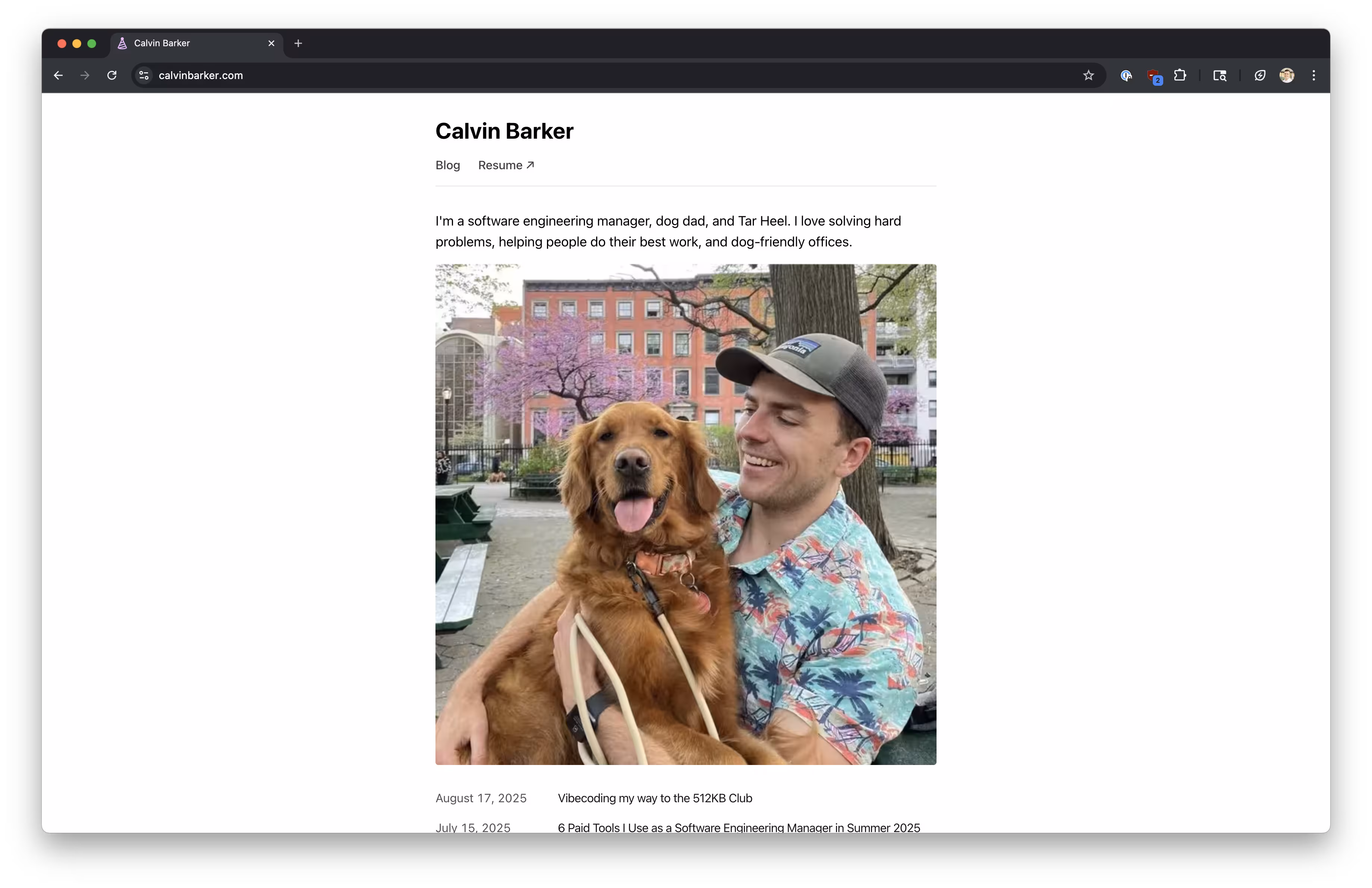
Task: Open the search-tabs icon in the toolbar
Action: [x=1219, y=75]
